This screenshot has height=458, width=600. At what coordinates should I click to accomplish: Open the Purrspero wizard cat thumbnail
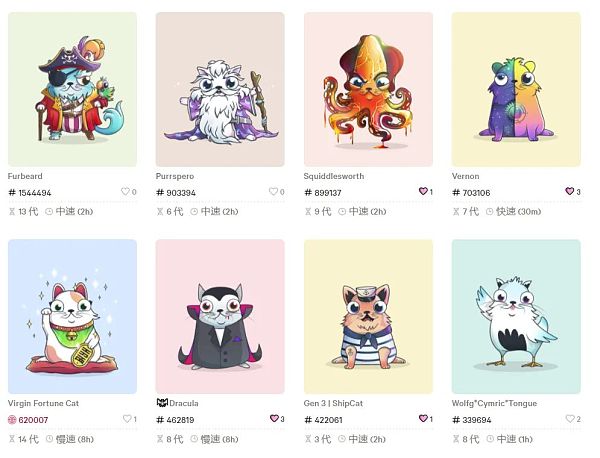pos(220,89)
